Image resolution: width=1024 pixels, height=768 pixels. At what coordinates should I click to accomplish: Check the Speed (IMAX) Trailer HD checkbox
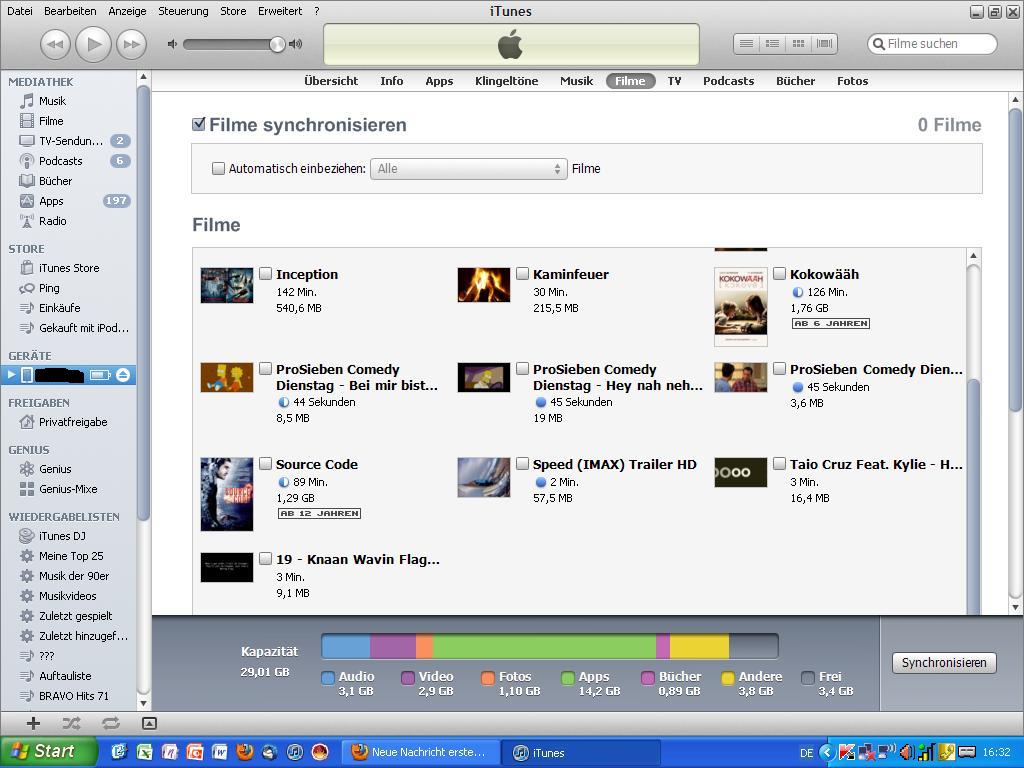522,464
